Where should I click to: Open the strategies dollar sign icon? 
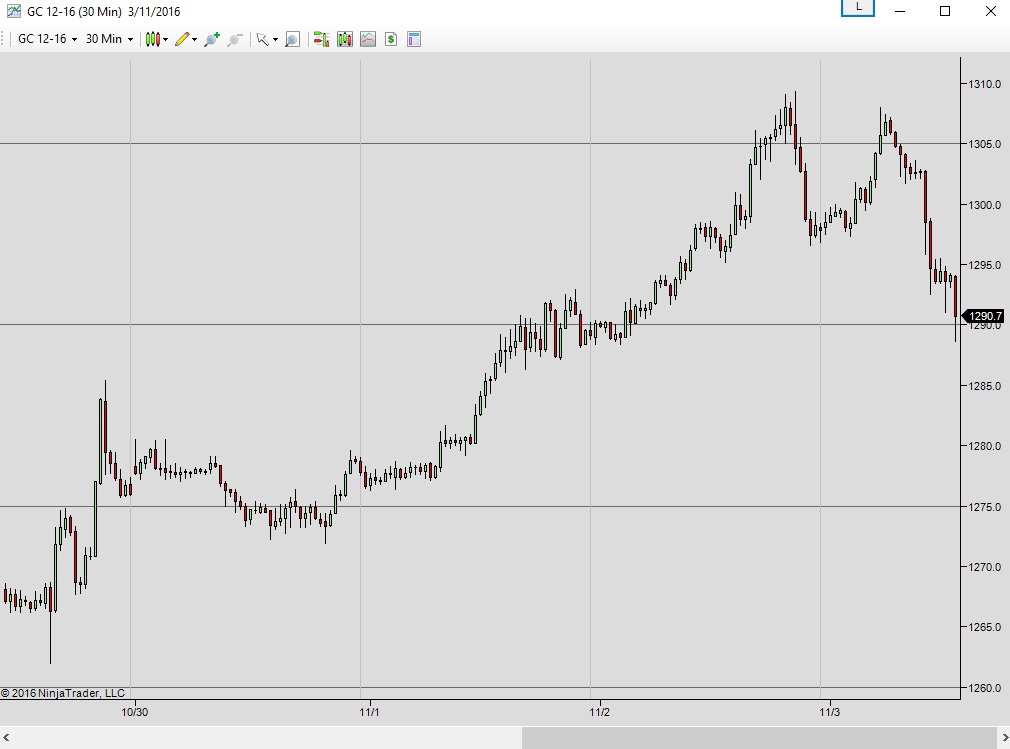tap(391, 39)
